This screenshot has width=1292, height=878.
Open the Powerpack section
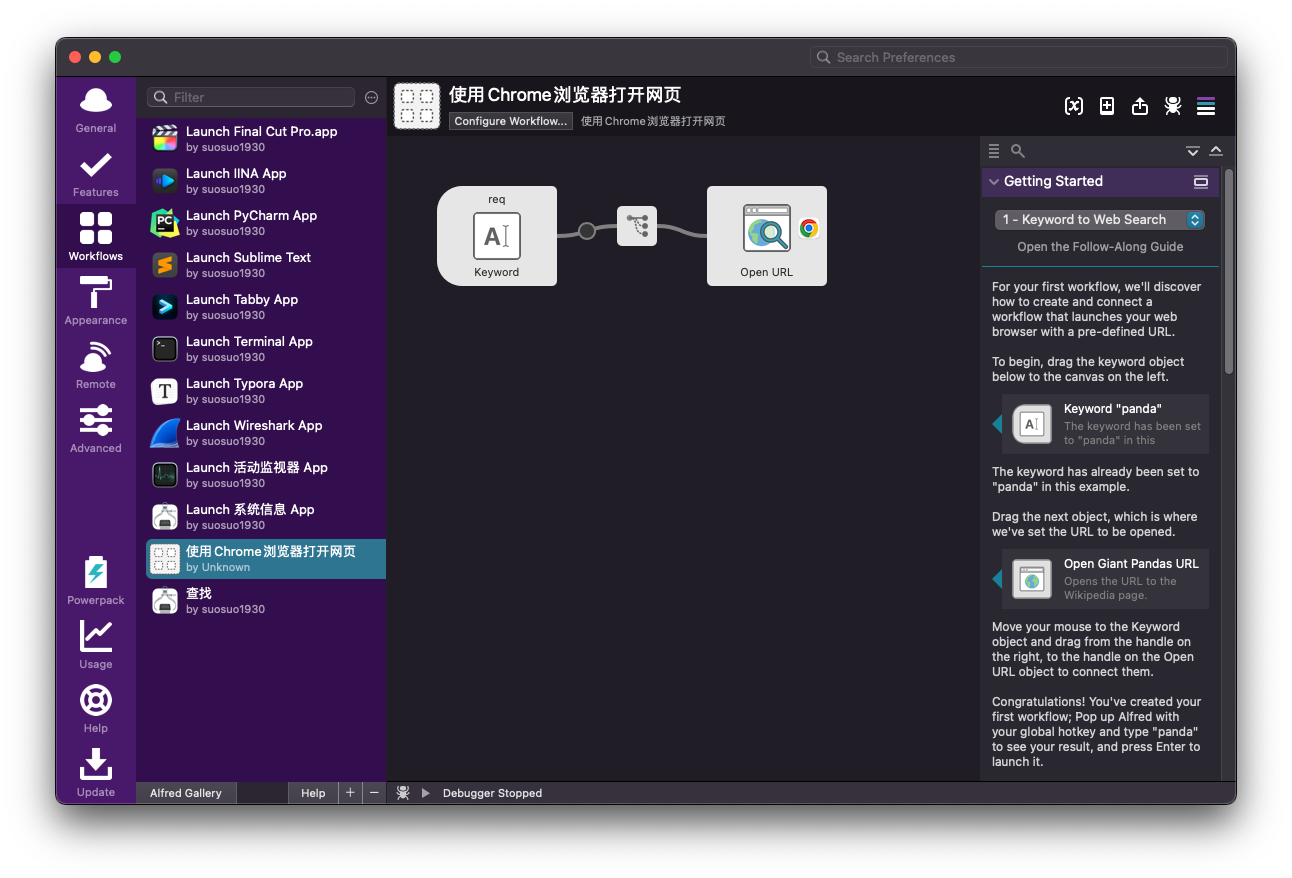coord(96,582)
